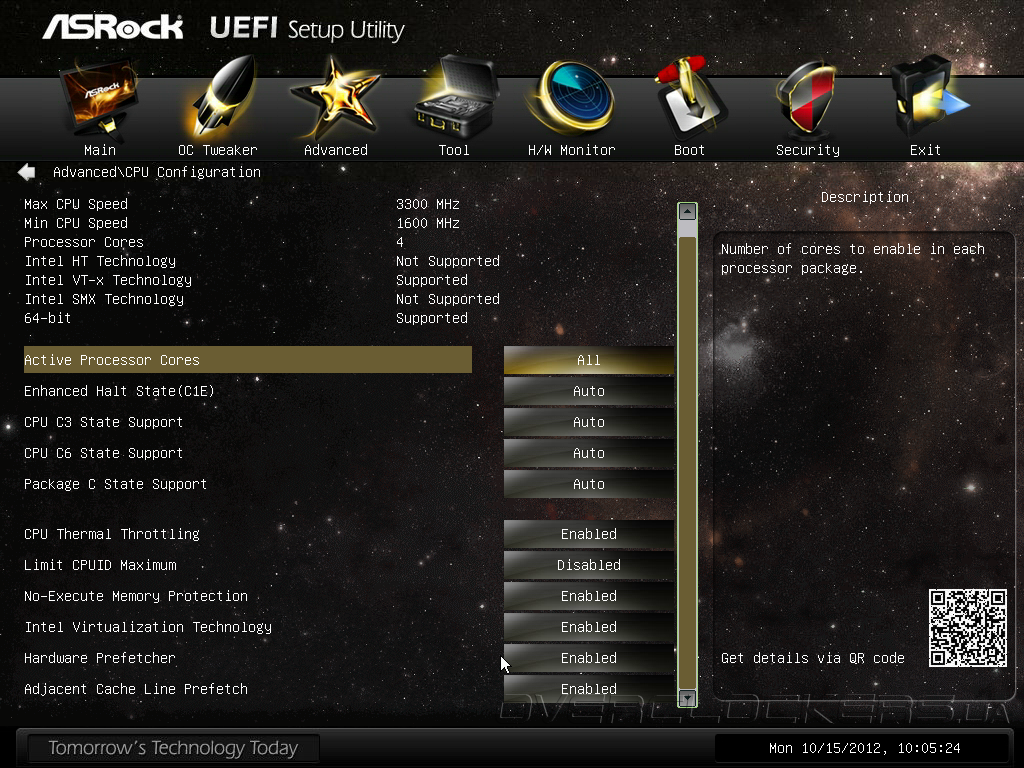This screenshot has height=768, width=1024.
Task: Toggle Limit CPUID Maximum Disabled value
Action: click(588, 565)
